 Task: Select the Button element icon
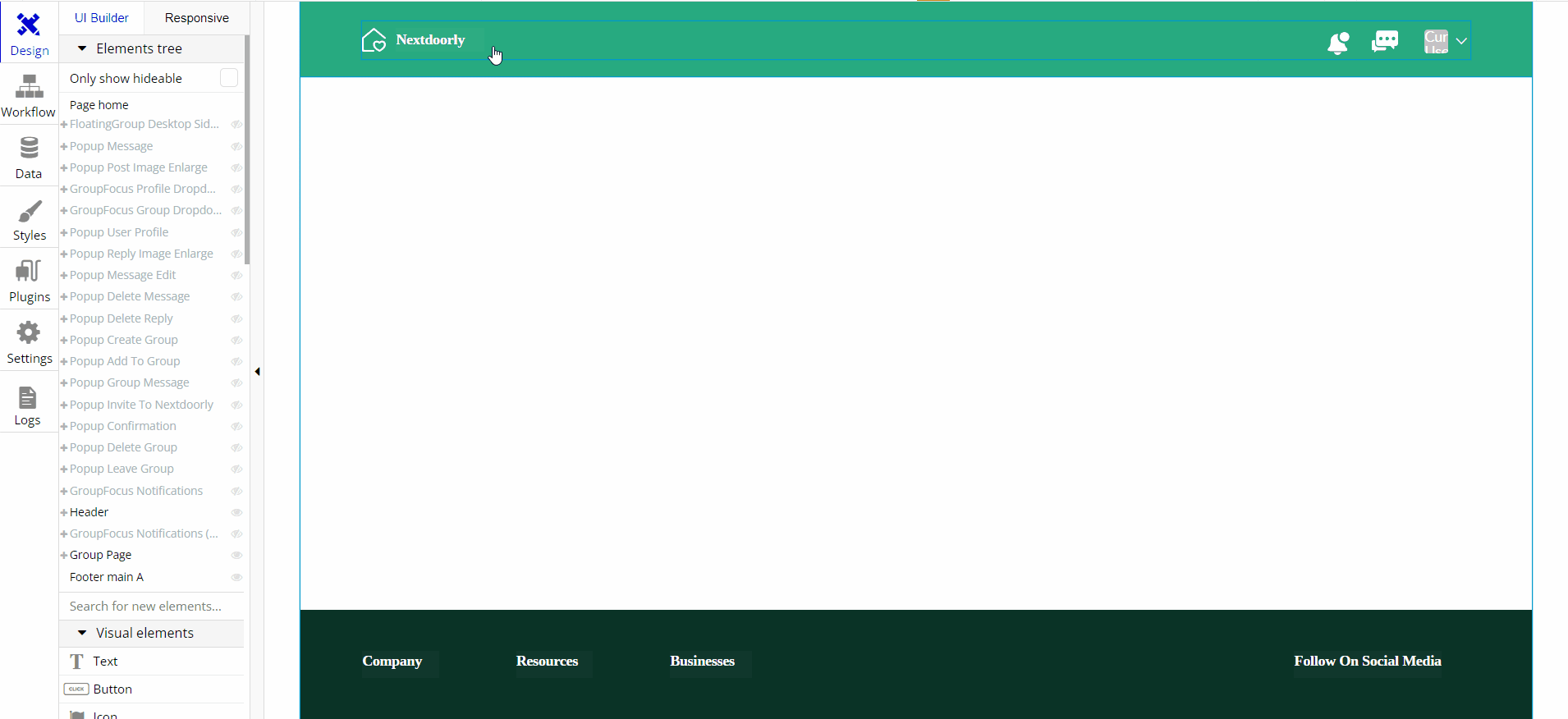pos(76,689)
